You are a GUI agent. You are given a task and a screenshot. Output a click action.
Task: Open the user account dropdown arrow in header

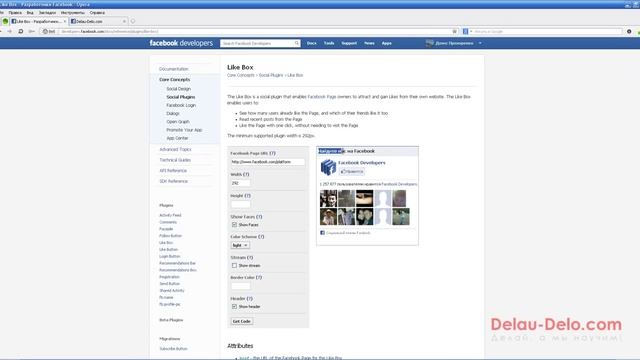tap(480, 43)
